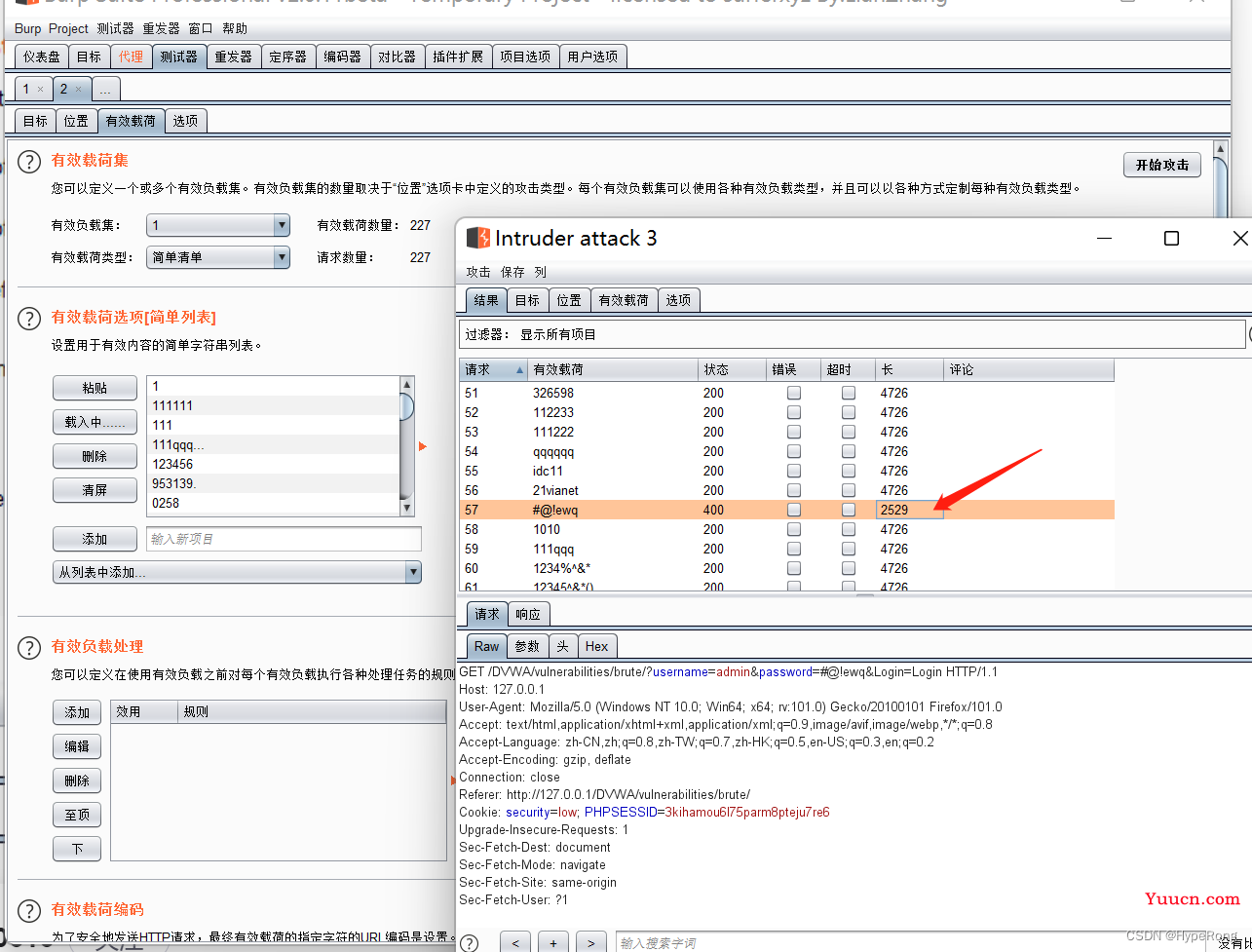Add new intruder tab with ... tab
The height and width of the screenshot is (952, 1252).
pos(105,89)
